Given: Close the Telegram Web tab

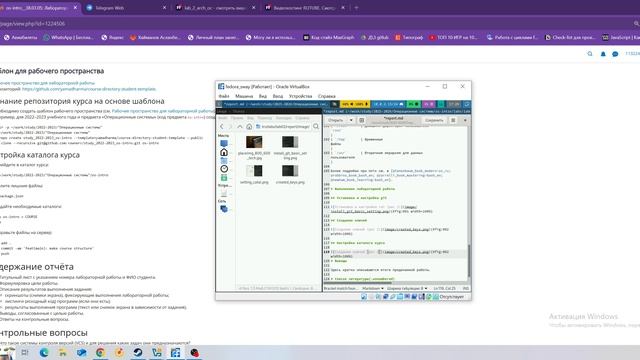Looking at the screenshot, I should coord(164,8).
